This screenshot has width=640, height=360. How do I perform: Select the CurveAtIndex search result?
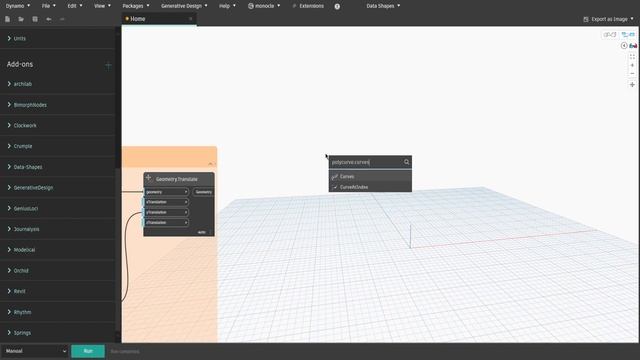[370, 187]
